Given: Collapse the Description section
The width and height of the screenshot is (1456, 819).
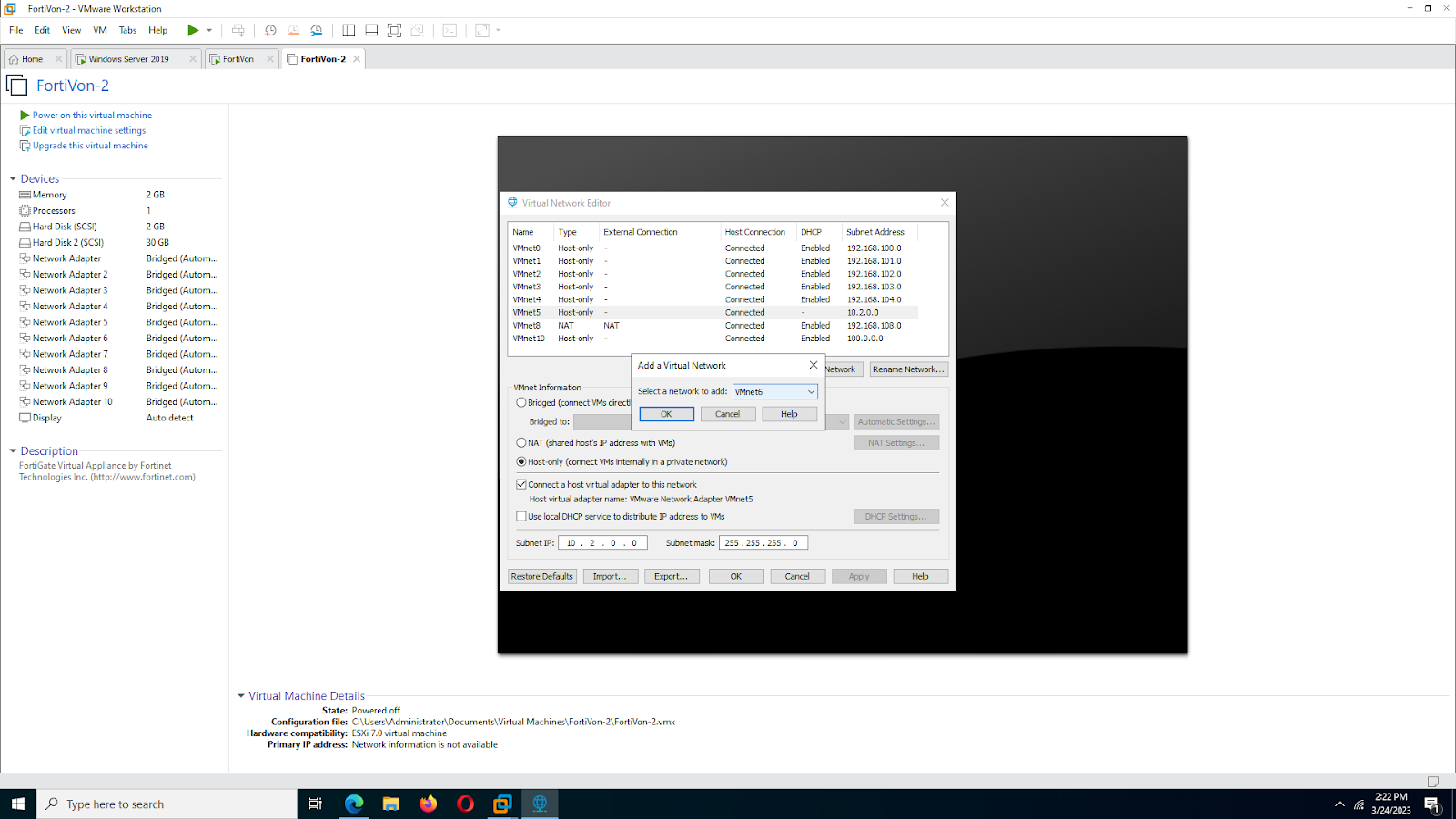Looking at the screenshot, I should pyautogui.click(x=13, y=451).
